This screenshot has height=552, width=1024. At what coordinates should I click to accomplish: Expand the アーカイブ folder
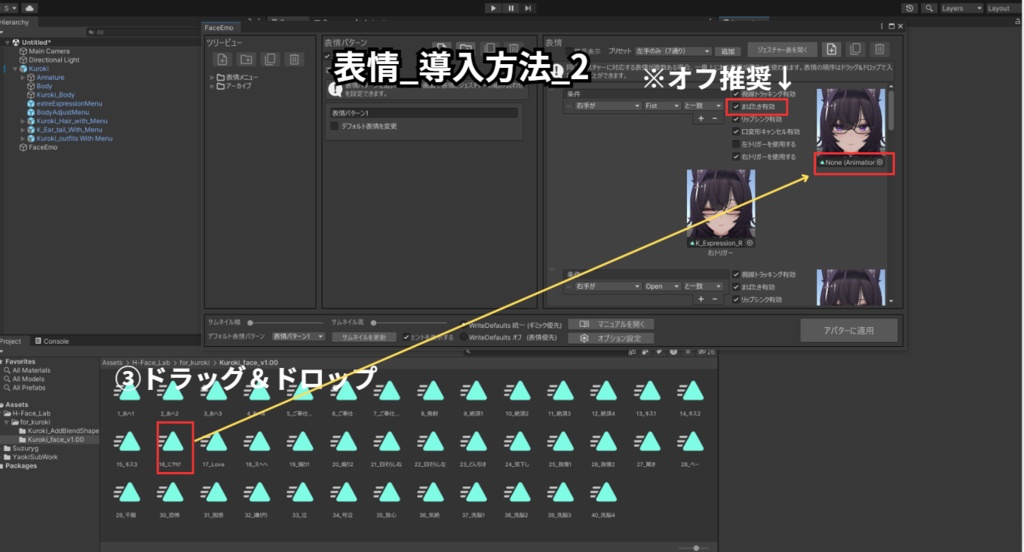pyautogui.click(x=212, y=86)
